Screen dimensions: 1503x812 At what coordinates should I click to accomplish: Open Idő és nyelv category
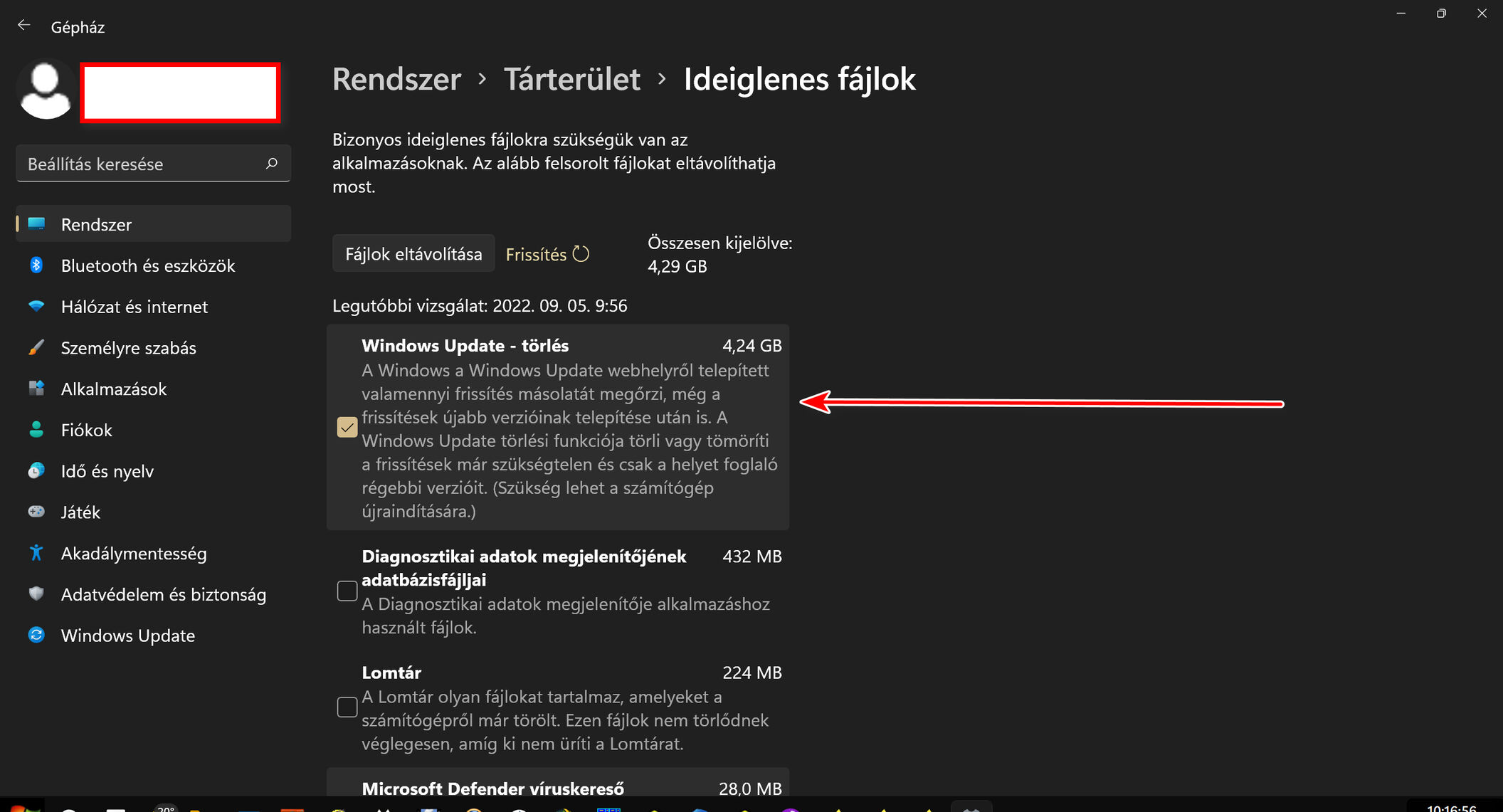click(154, 471)
